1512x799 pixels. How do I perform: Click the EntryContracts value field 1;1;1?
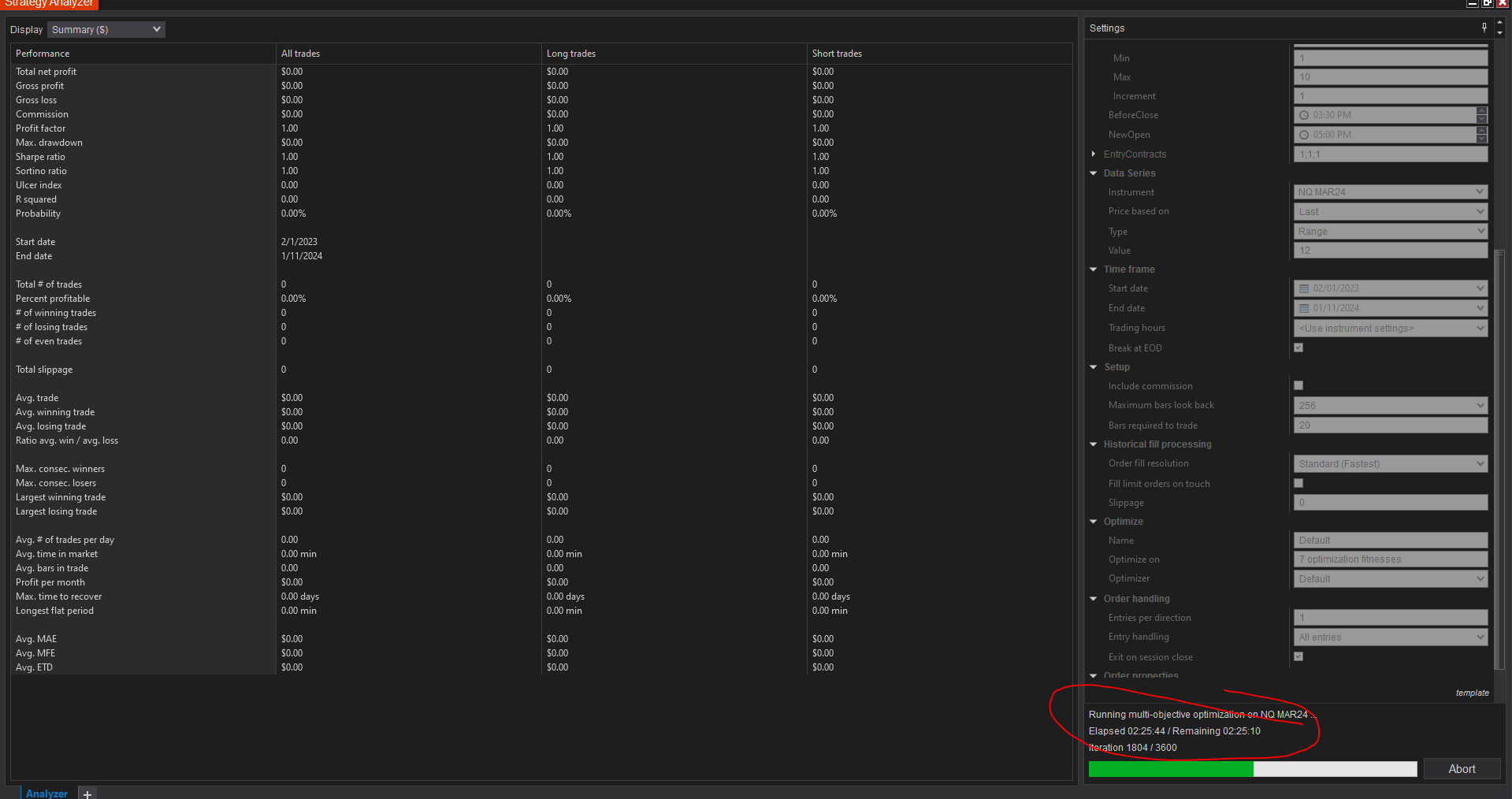[1391, 154]
